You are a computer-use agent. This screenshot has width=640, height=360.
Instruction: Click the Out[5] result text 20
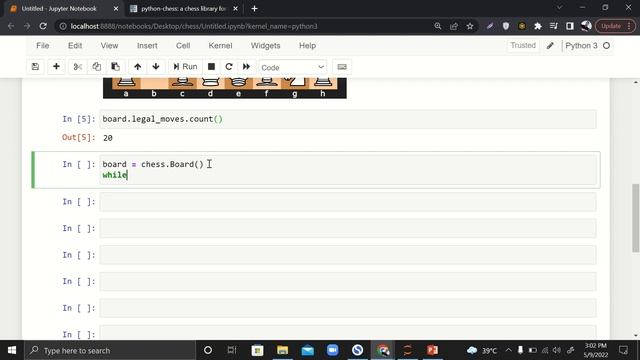[x=108, y=138]
